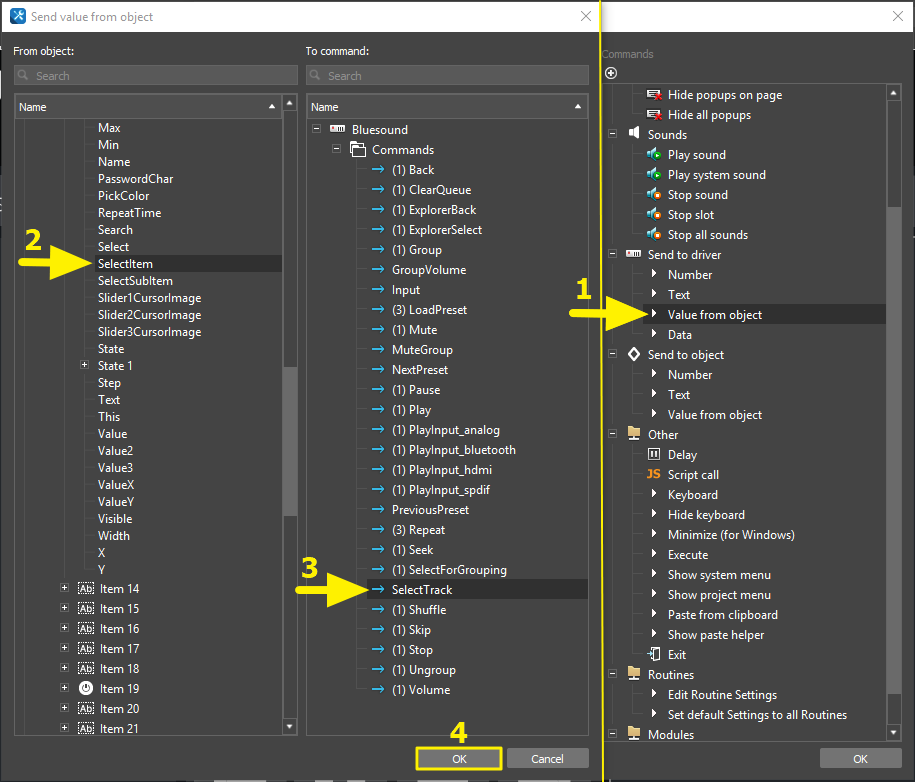Image resolution: width=915 pixels, height=782 pixels.
Task: Click the From object search field
Action: 156,76
